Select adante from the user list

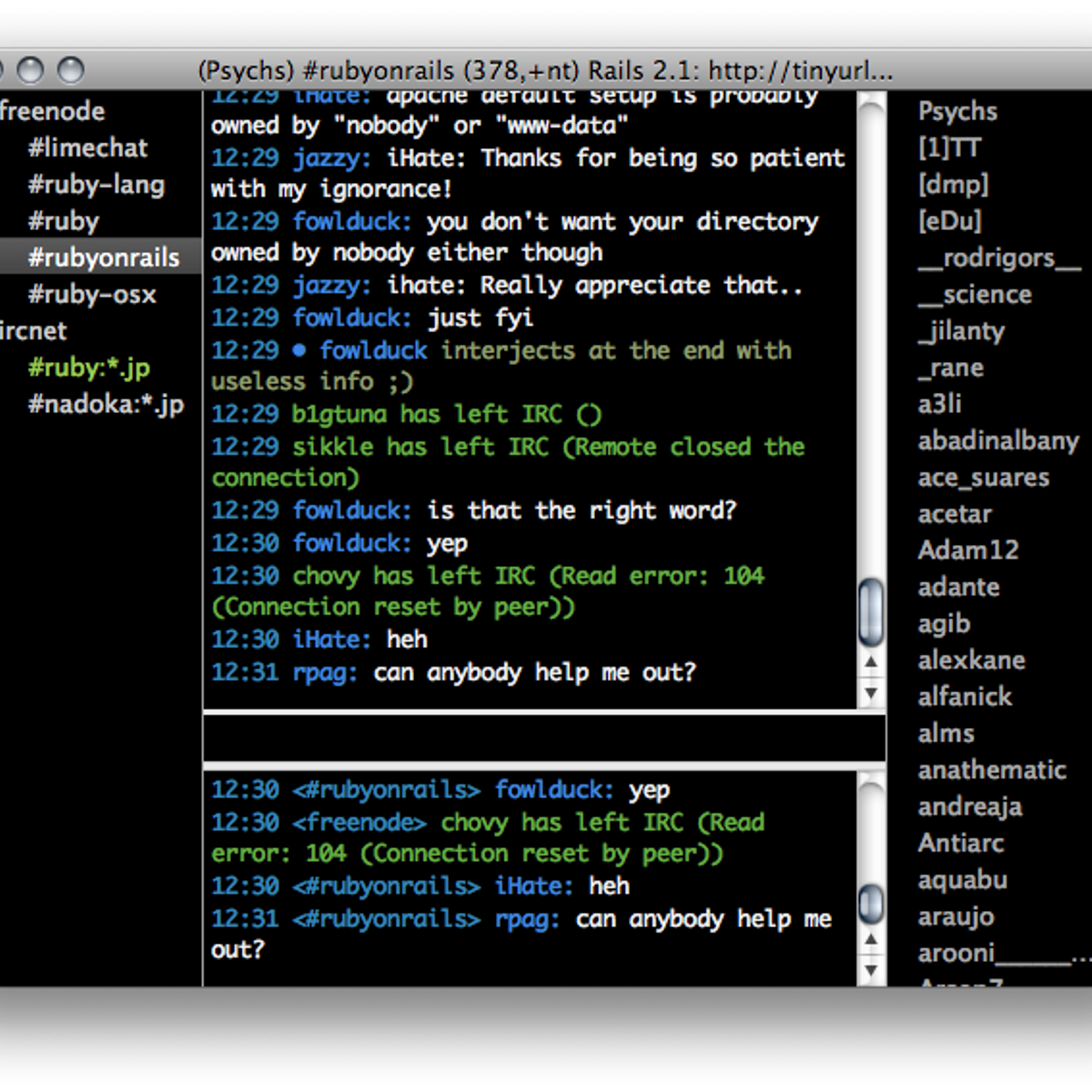958,587
